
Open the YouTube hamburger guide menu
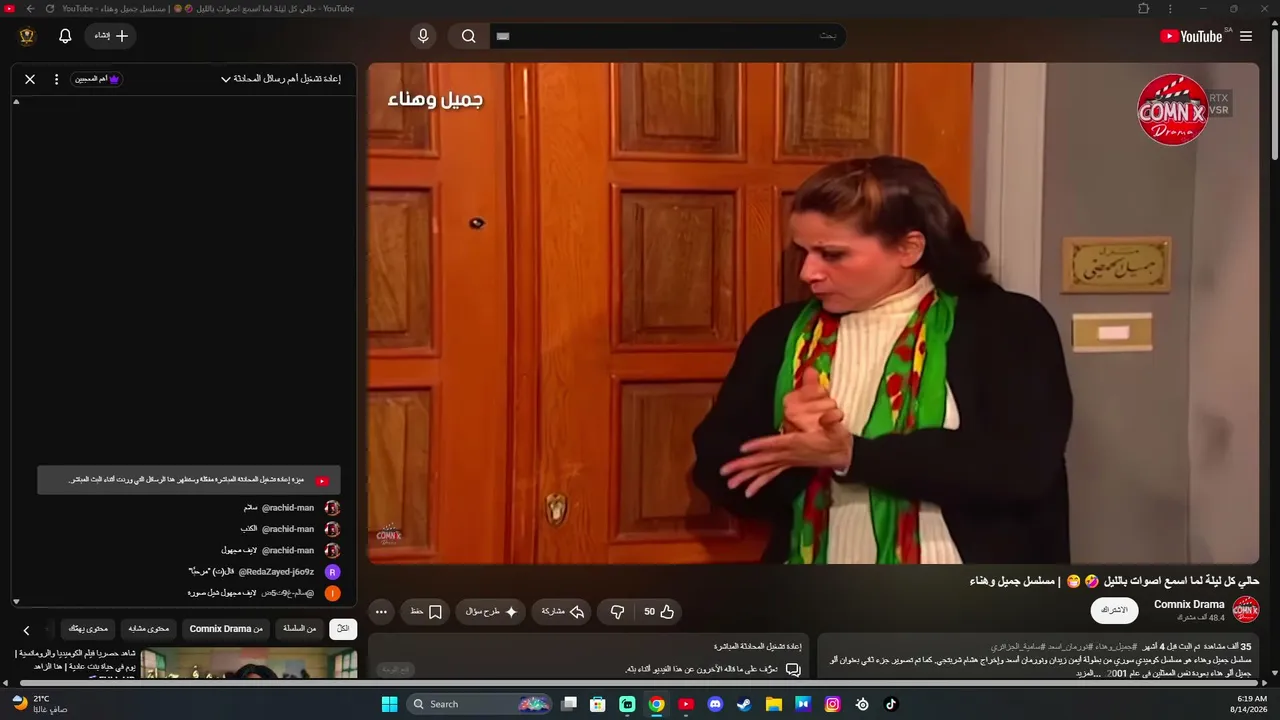pos(1246,36)
